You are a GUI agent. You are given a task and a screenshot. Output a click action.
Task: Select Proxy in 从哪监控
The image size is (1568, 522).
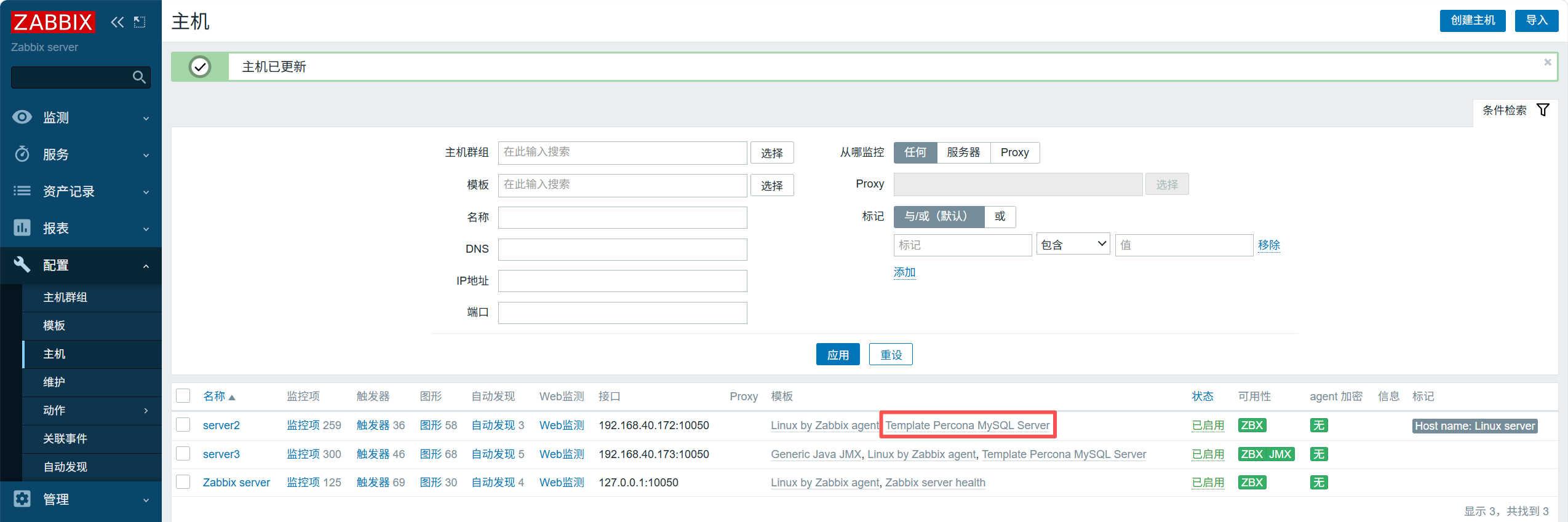click(1015, 152)
